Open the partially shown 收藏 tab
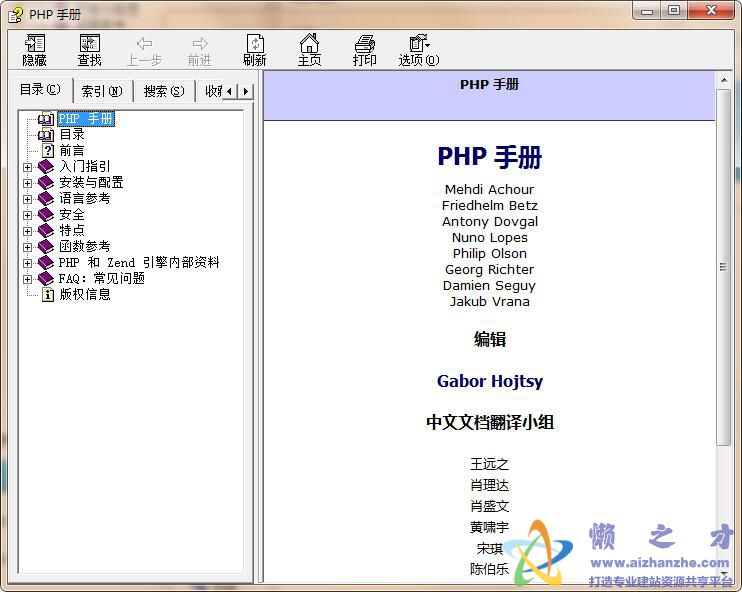 point(212,91)
